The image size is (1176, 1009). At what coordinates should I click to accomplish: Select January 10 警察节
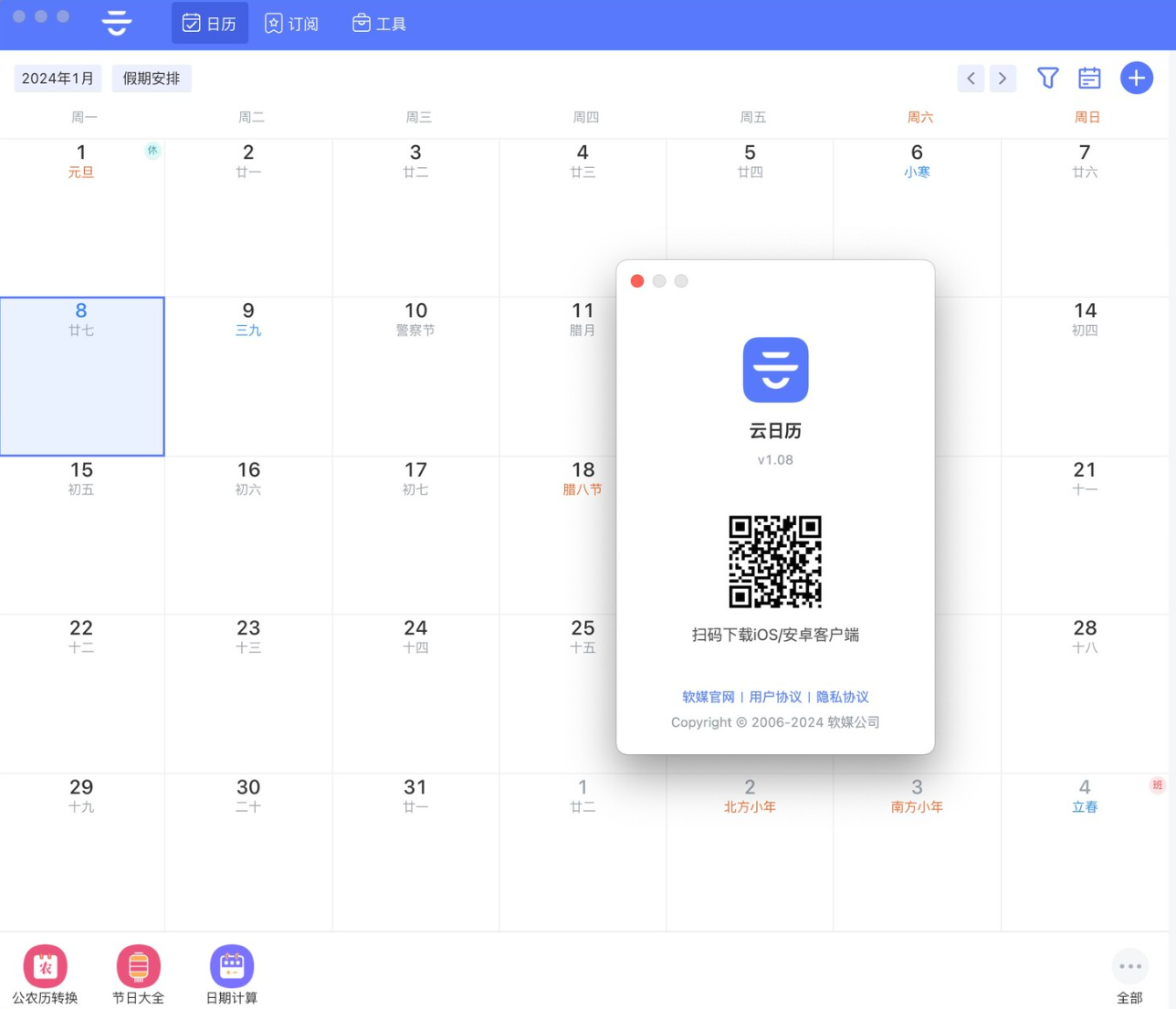coord(415,376)
